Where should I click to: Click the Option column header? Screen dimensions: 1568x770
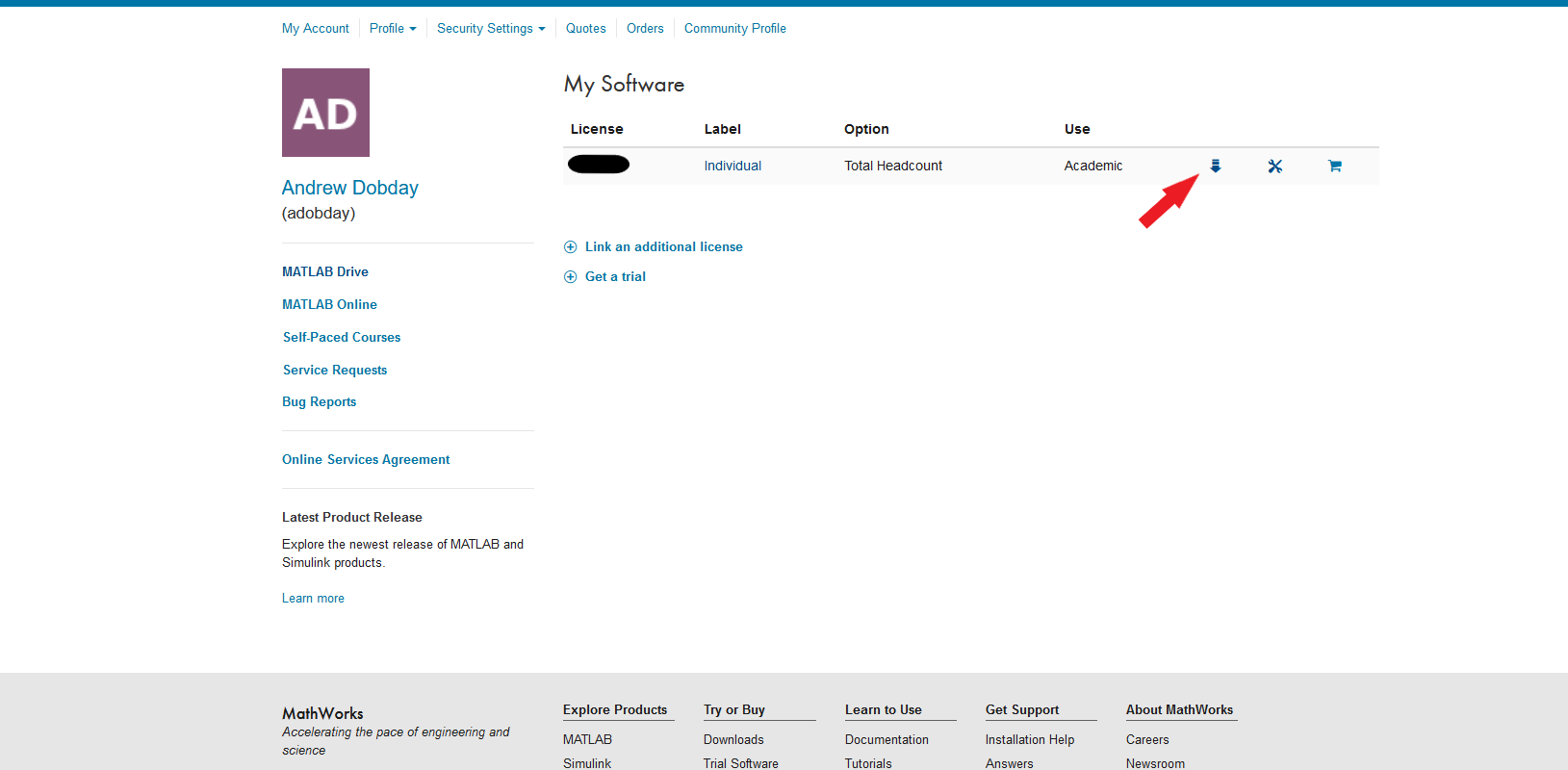coord(866,129)
